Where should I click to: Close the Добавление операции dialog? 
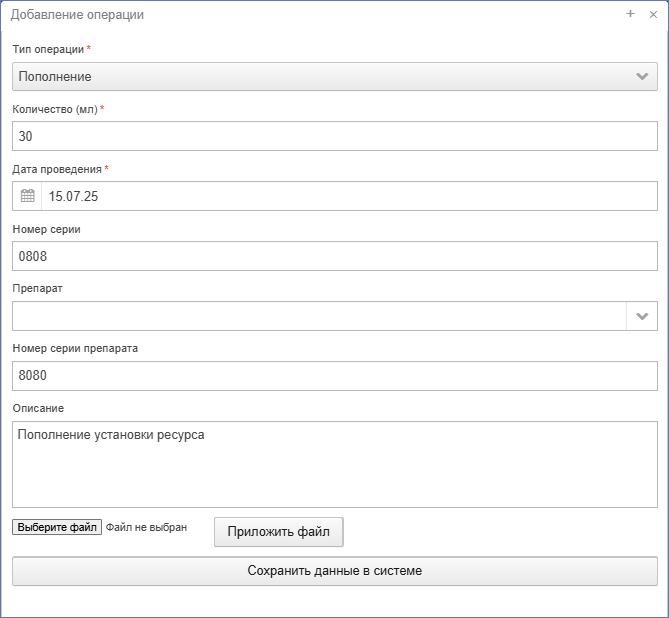pos(653,15)
